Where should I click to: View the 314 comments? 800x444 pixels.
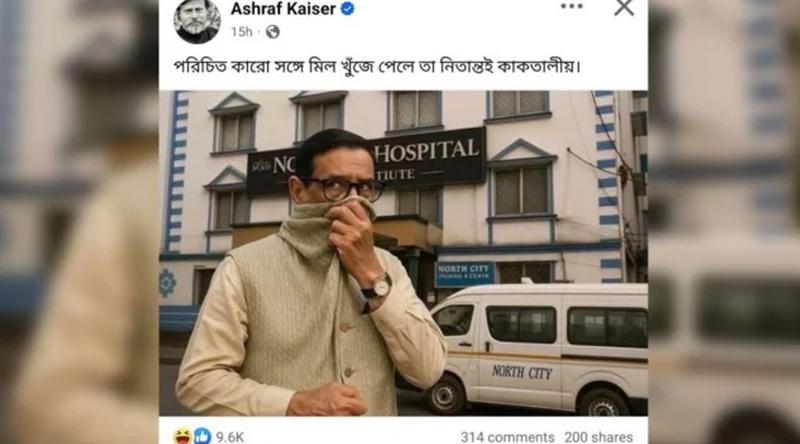tap(507, 437)
